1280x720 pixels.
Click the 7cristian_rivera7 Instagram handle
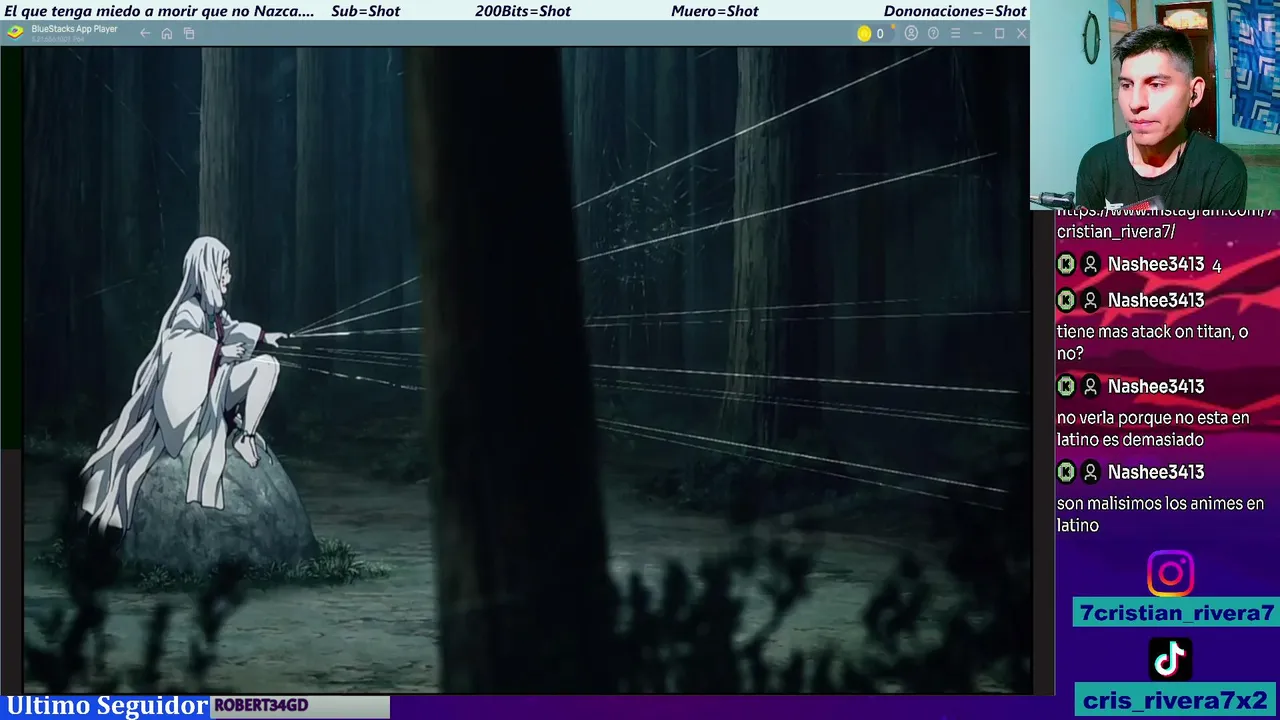(1177, 613)
